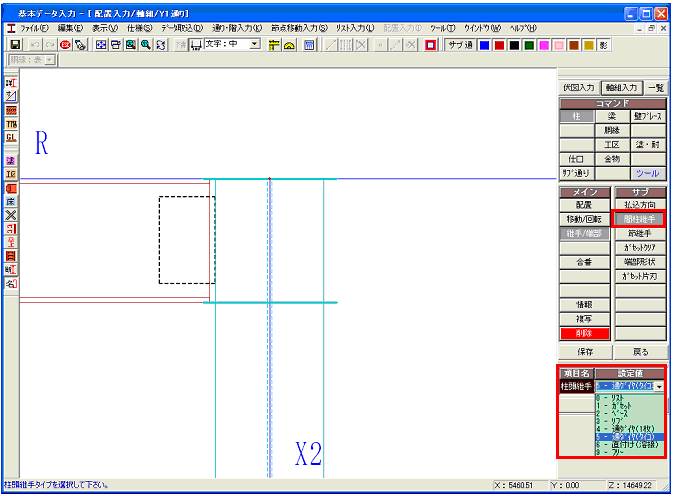The image size is (673, 496).
Task: Click the orange hatched sidebar icon
Action: 11,110
